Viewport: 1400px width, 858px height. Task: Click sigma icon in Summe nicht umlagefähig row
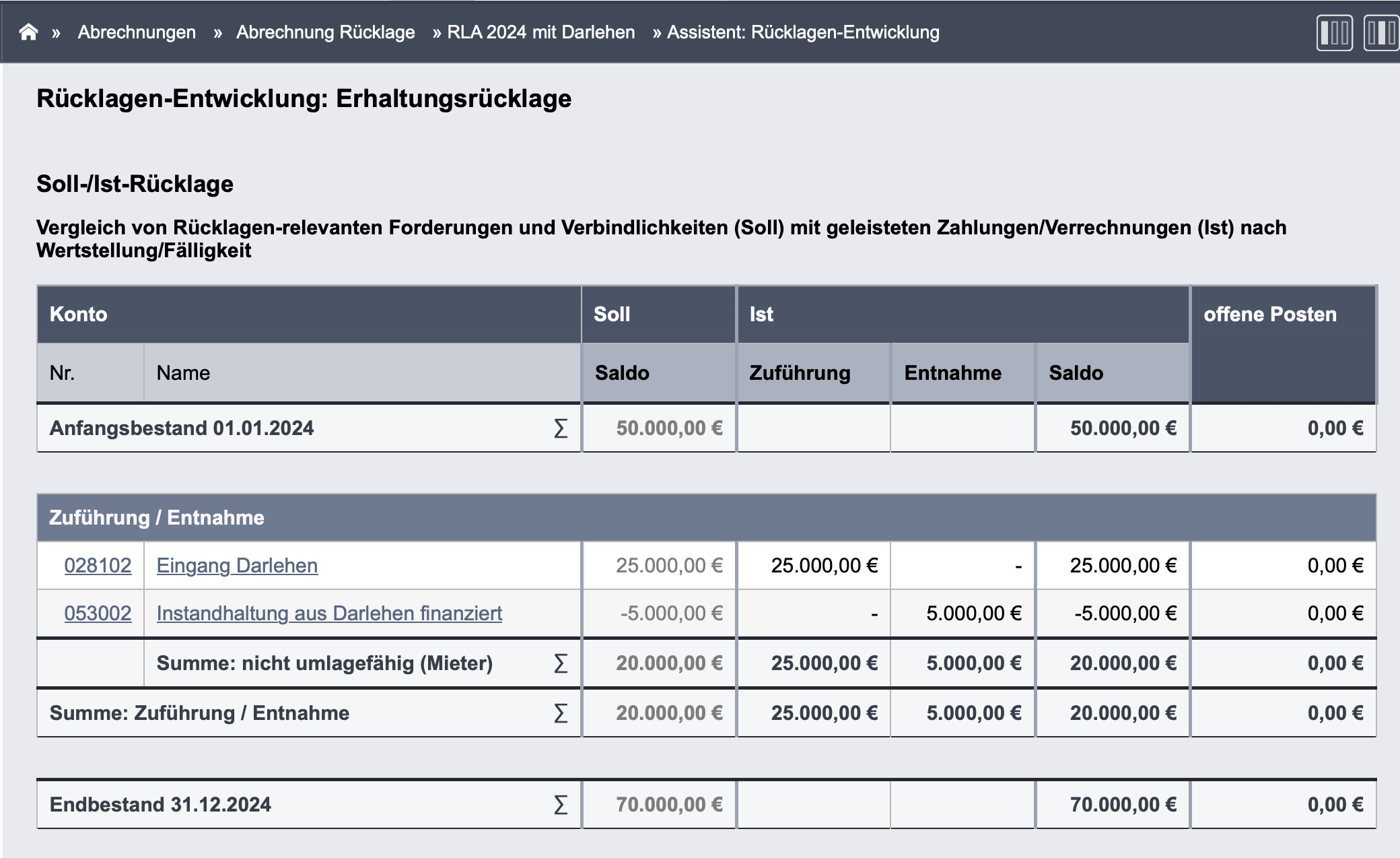pos(560,663)
